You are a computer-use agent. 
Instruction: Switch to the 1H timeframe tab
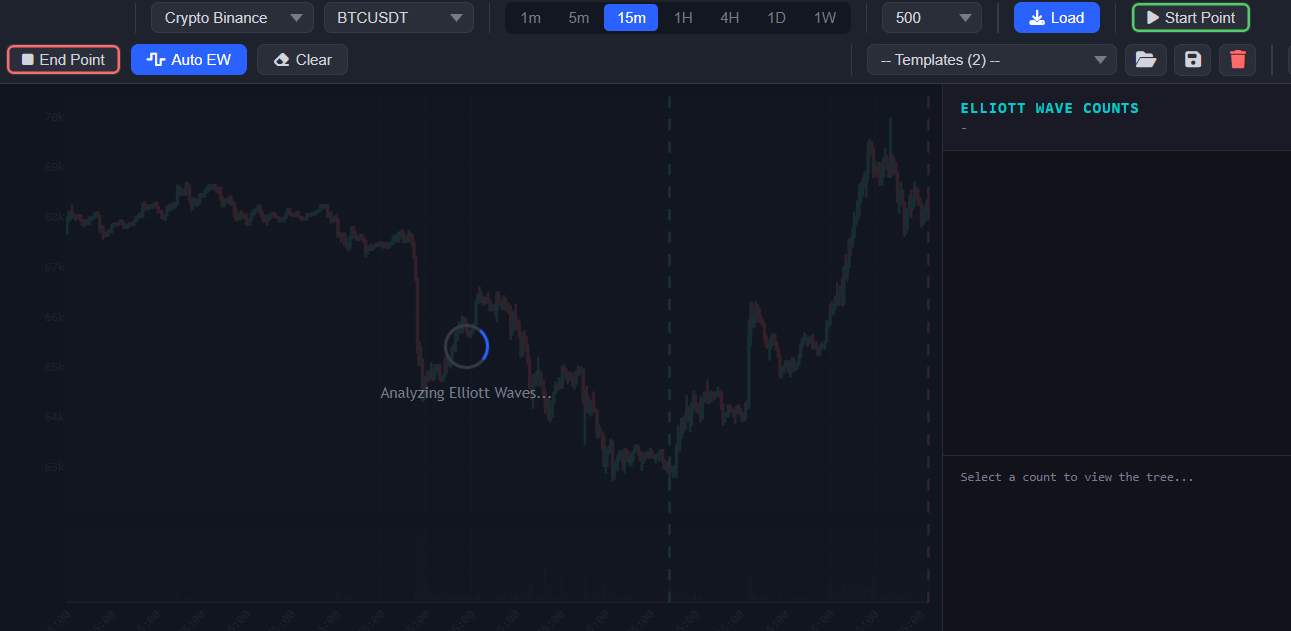tap(683, 18)
